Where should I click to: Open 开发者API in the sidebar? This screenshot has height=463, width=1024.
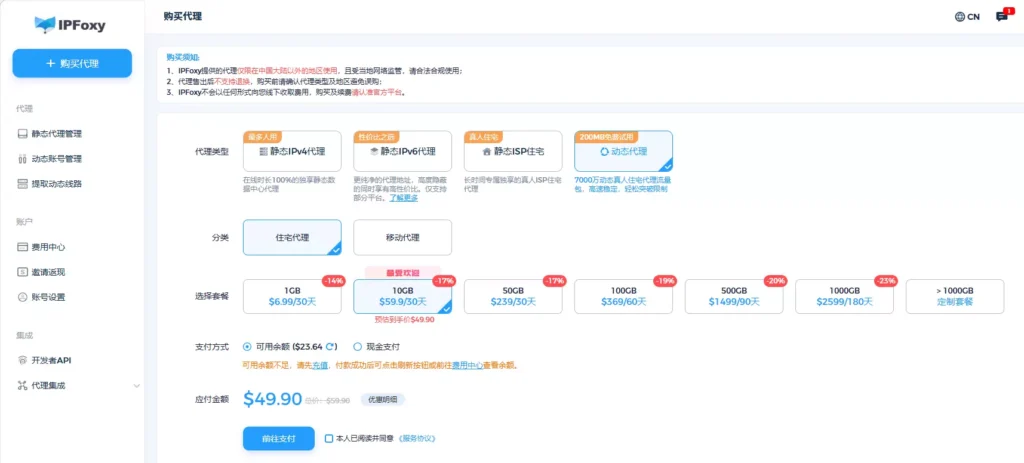[51, 360]
